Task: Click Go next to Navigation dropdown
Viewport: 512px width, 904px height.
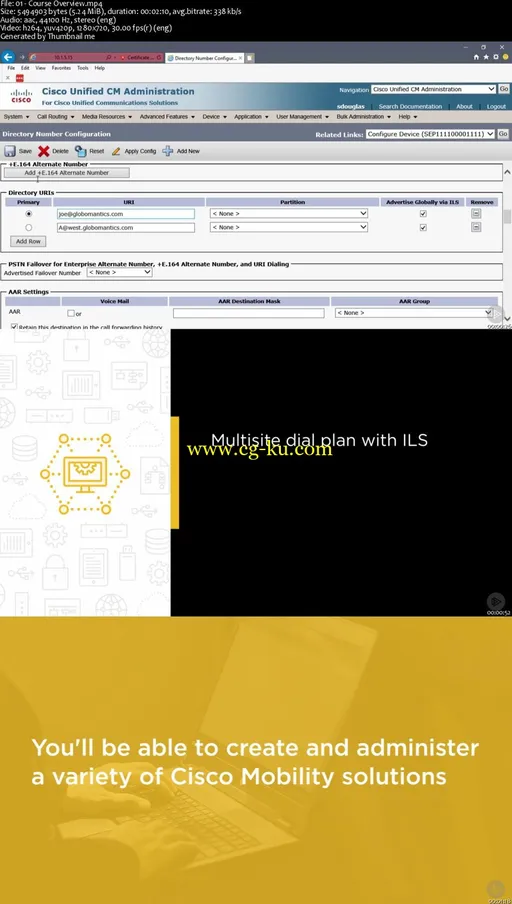Action: 503,89
